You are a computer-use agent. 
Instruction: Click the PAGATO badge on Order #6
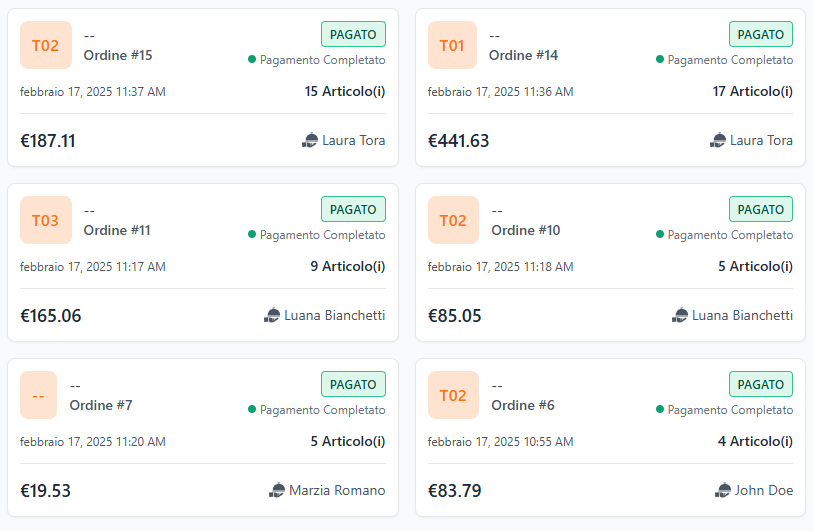[760, 384]
